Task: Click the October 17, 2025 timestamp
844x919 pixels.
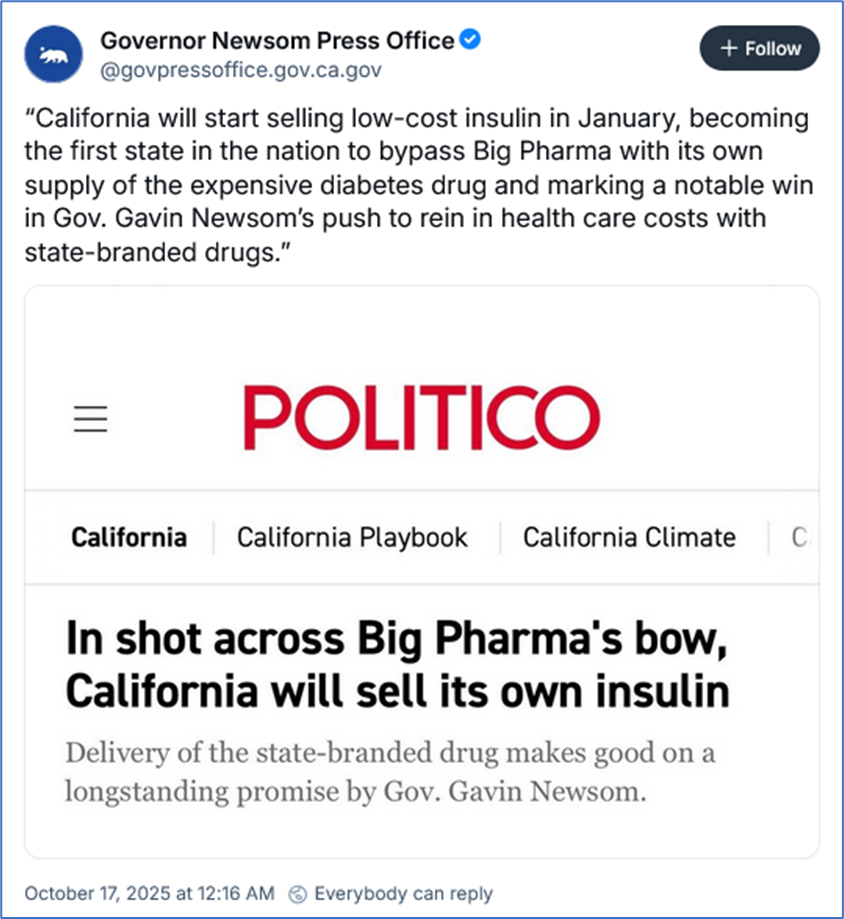Action: tap(149, 893)
